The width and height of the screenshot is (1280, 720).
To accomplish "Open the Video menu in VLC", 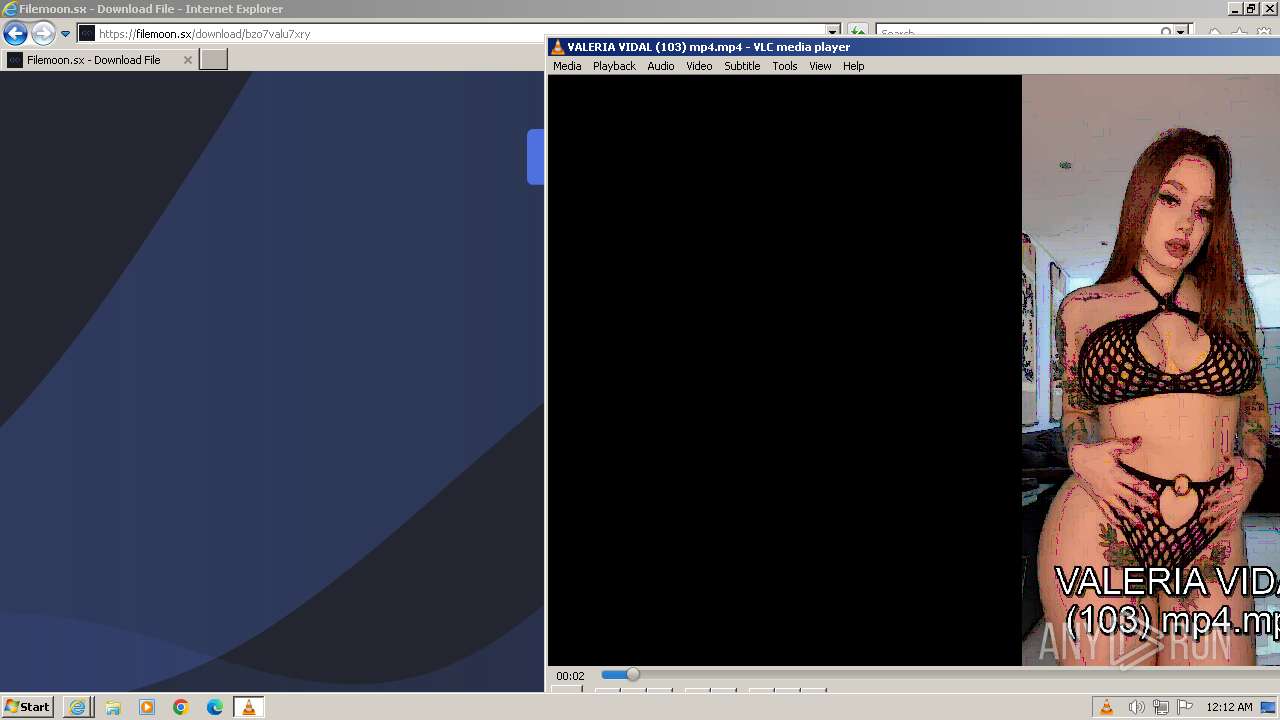I will [699, 66].
